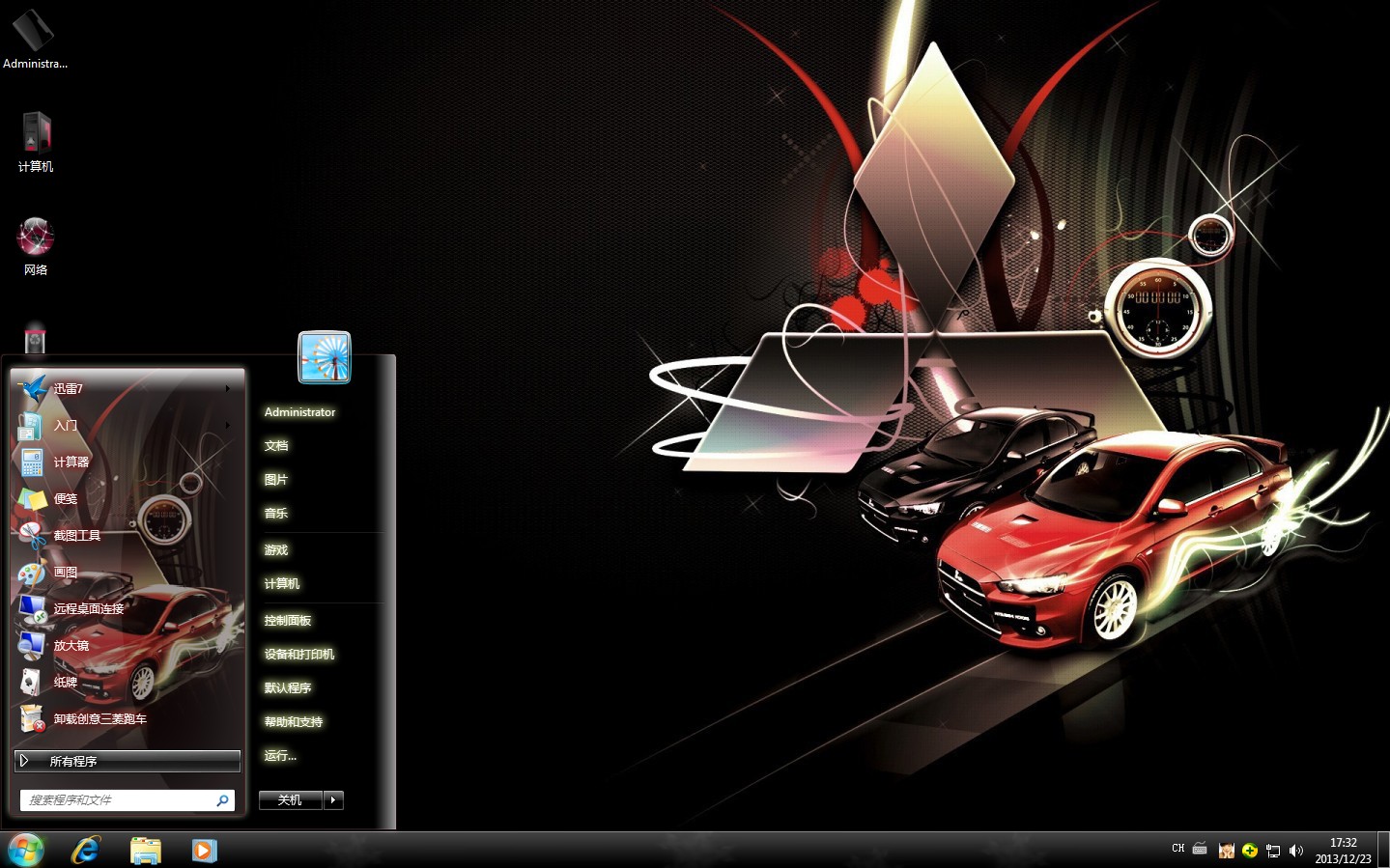This screenshot has height=868, width=1390.
Task: Open 图片 pictures link
Action: [x=276, y=480]
